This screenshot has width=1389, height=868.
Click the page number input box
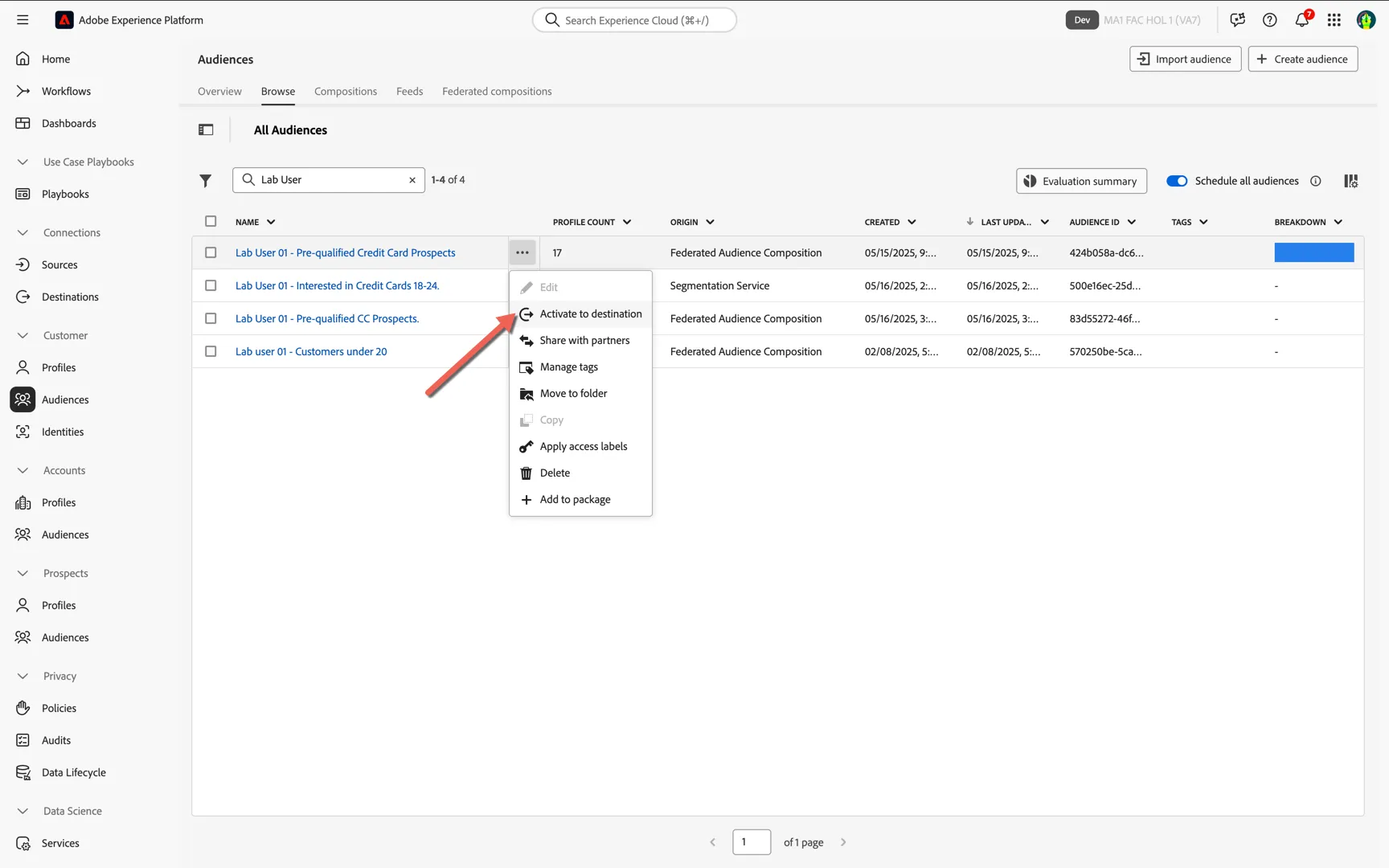[752, 842]
